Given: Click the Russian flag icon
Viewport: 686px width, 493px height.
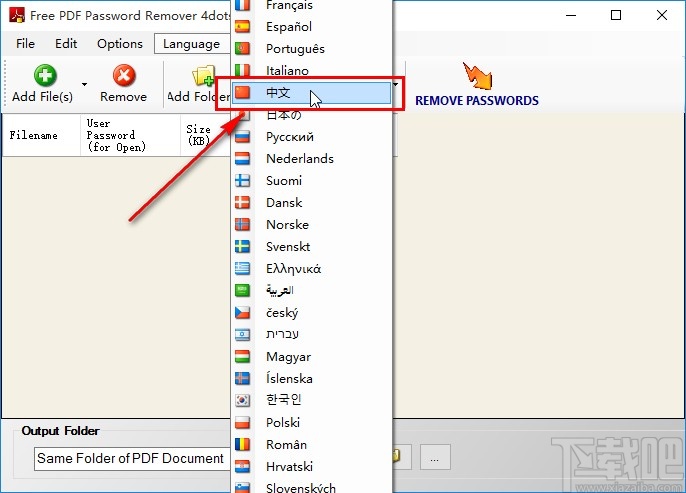Looking at the screenshot, I should (242, 137).
